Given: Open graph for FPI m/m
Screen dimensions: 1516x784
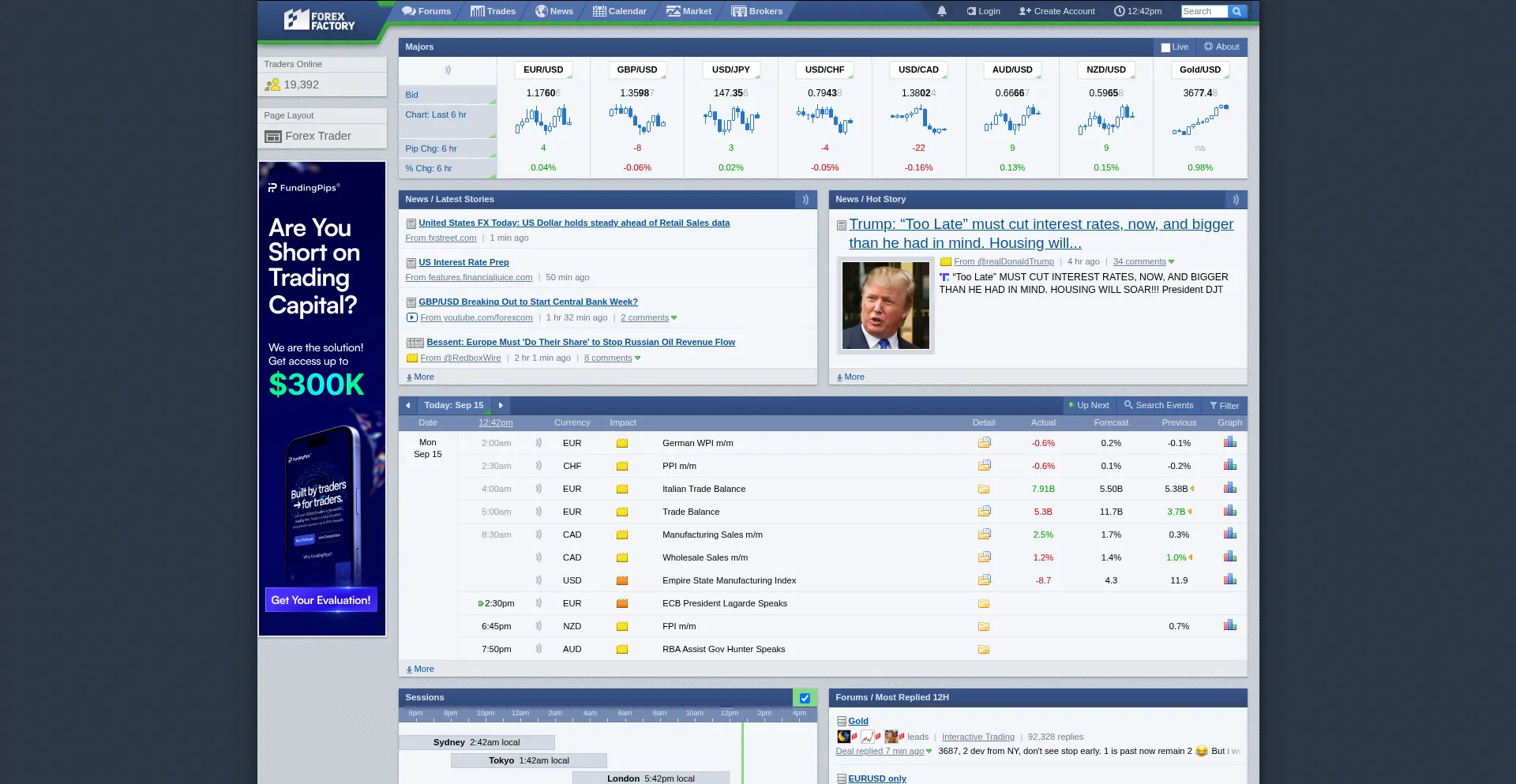Looking at the screenshot, I should [1229, 625].
